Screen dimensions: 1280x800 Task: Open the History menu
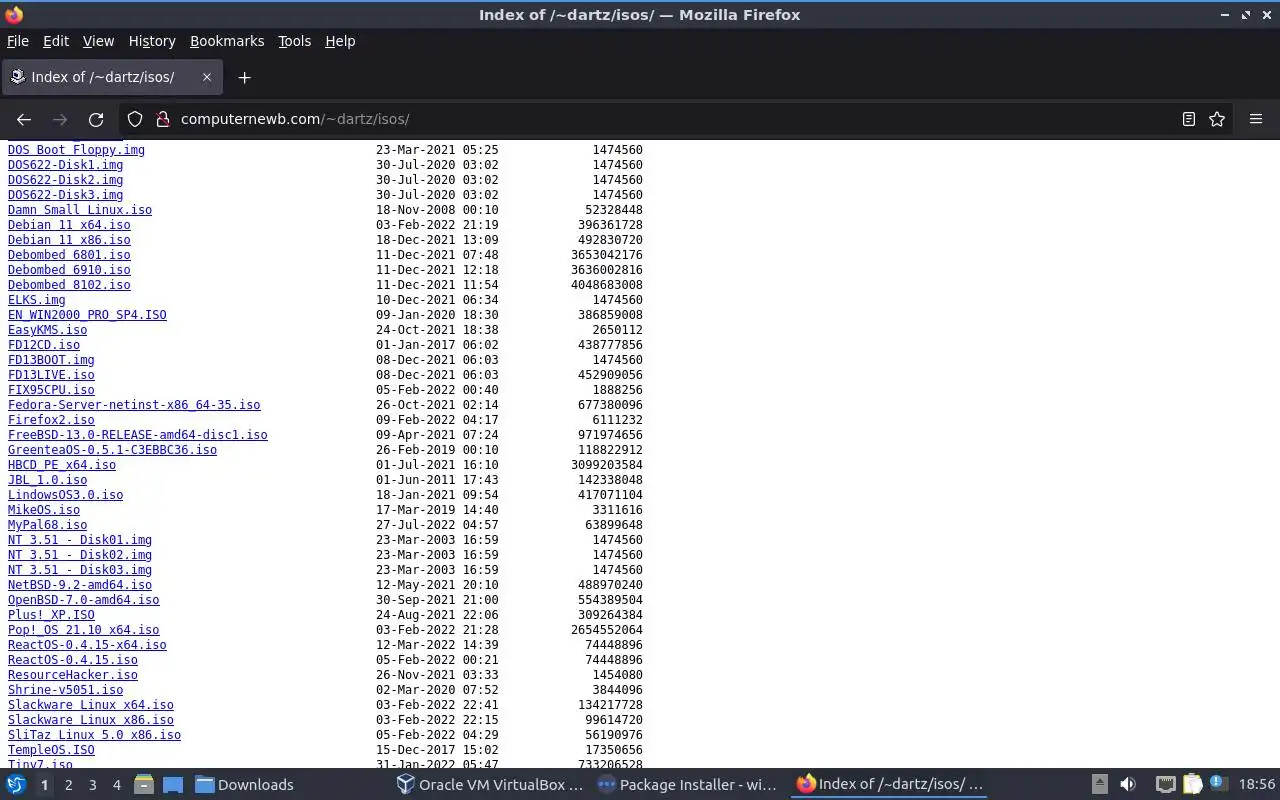(152, 41)
